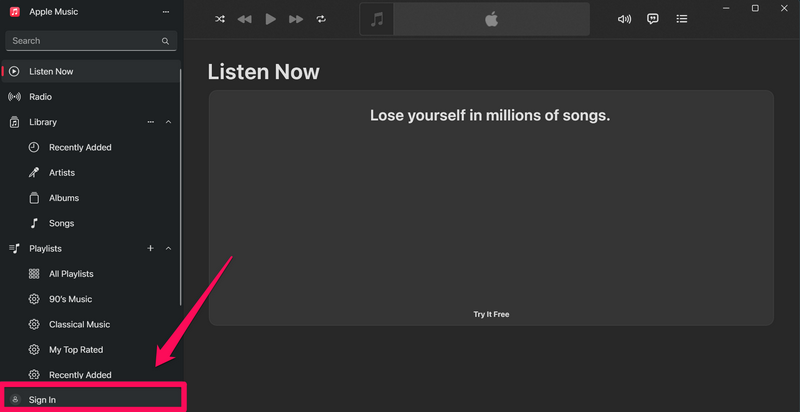Open the Listen Now section
The height and width of the screenshot is (412, 800).
tap(91, 71)
